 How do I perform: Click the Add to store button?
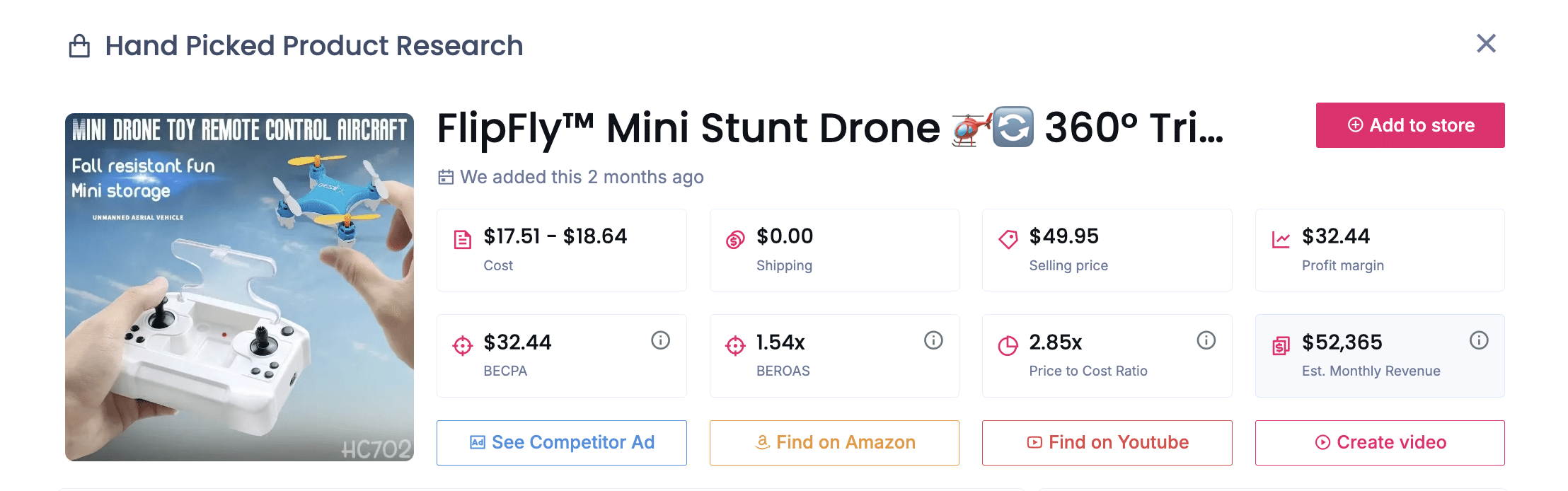1410,125
